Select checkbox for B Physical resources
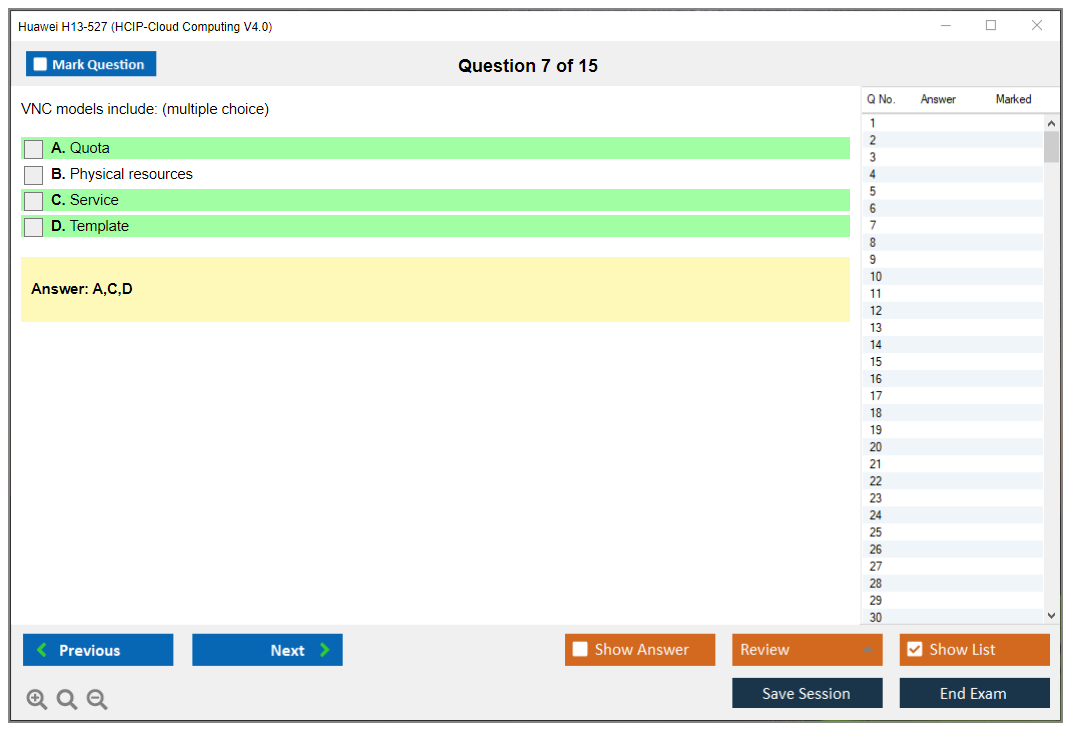Viewport: 1075px width, 735px height. click(x=34, y=175)
